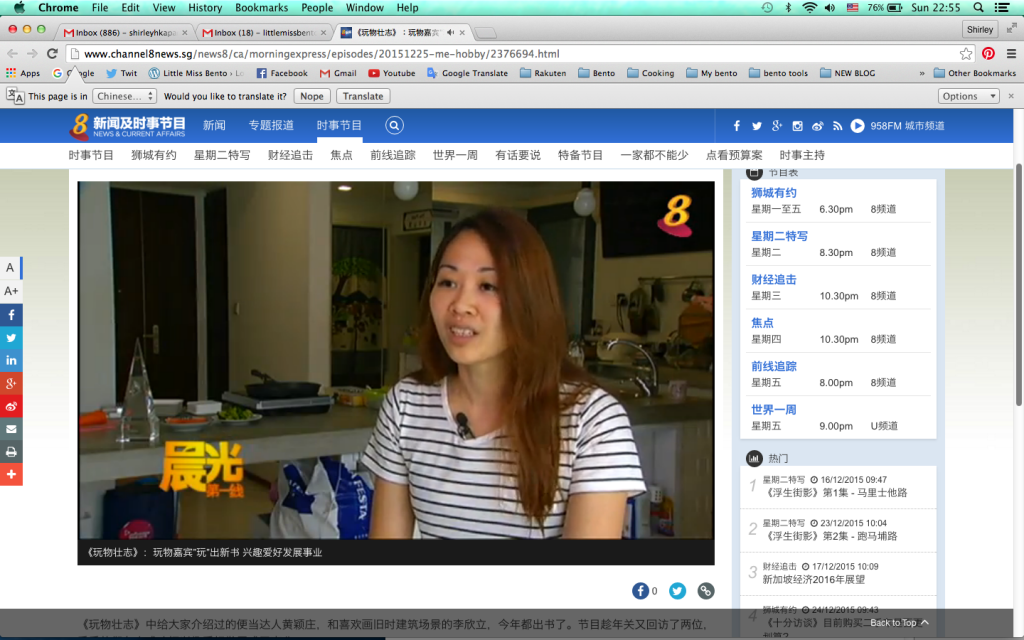This screenshot has width=1024, height=640.
Task: Share via the Facebook button in left sidebar
Action: click(x=11, y=315)
